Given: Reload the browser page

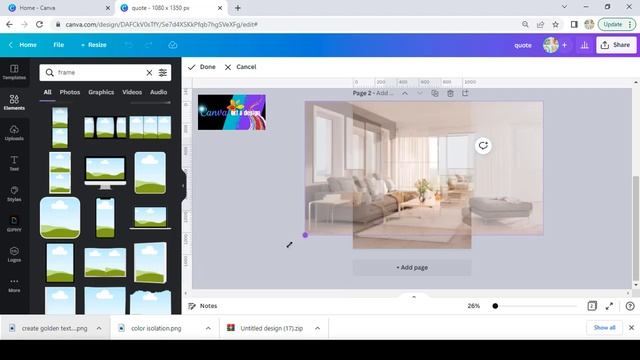Looking at the screenshot, I should coord(39,24).
